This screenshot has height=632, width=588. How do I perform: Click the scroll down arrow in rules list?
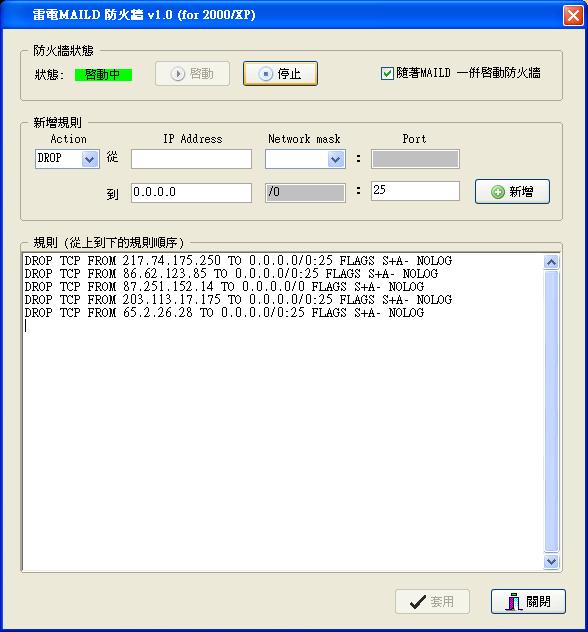[551, 561]
